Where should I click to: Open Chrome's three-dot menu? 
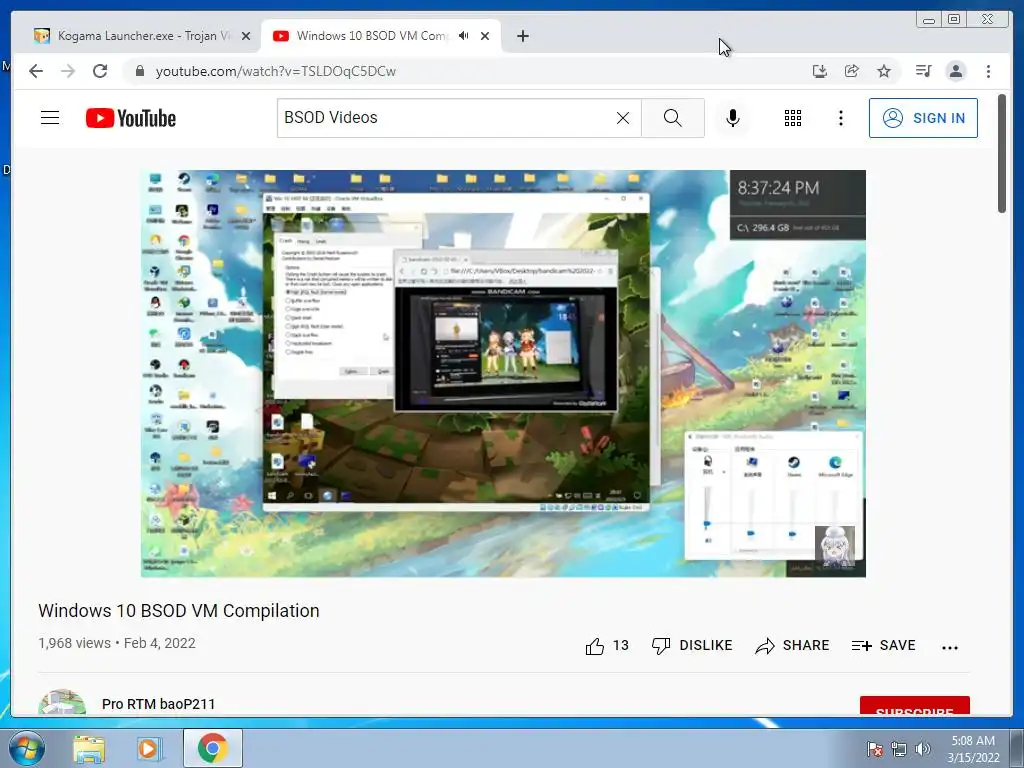pyautogui.click(x=988, y=71)
